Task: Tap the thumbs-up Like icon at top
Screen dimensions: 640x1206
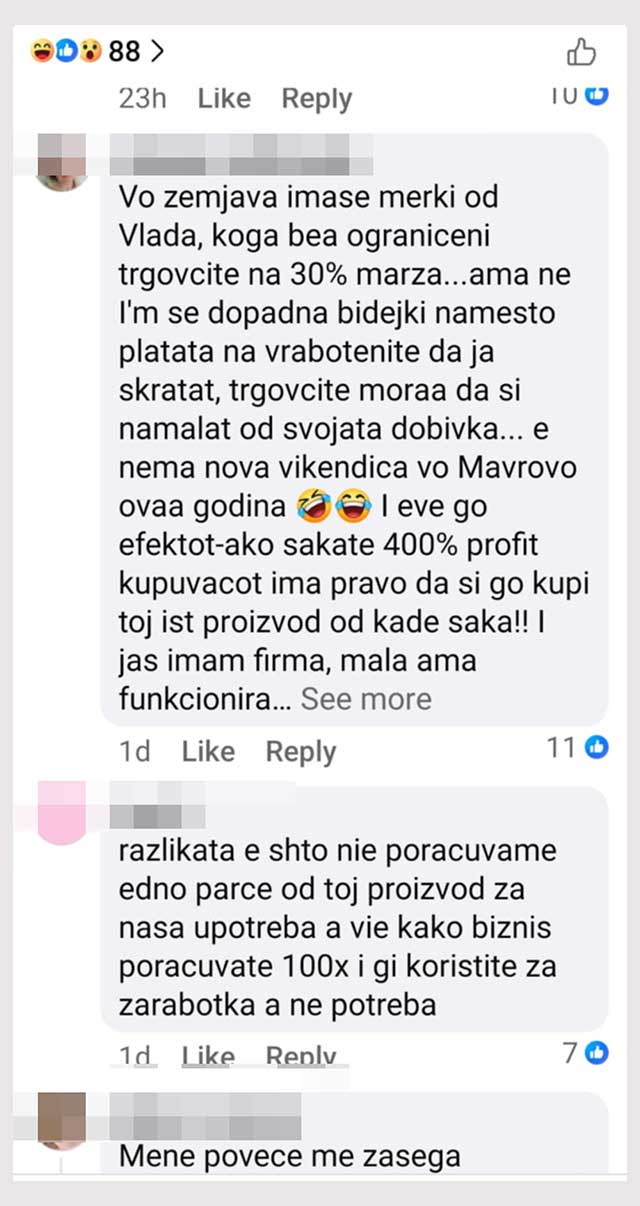Action: [x=581, y=51]
